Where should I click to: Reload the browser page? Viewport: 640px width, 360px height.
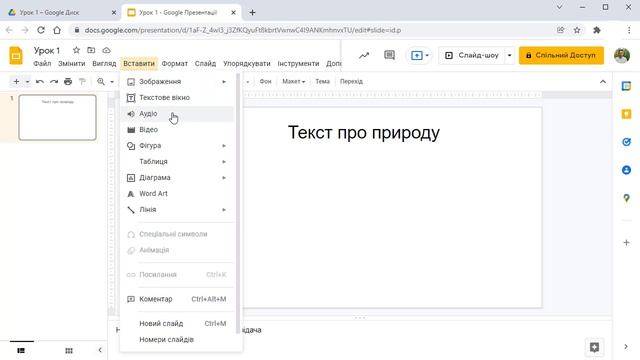coord(40,30)
